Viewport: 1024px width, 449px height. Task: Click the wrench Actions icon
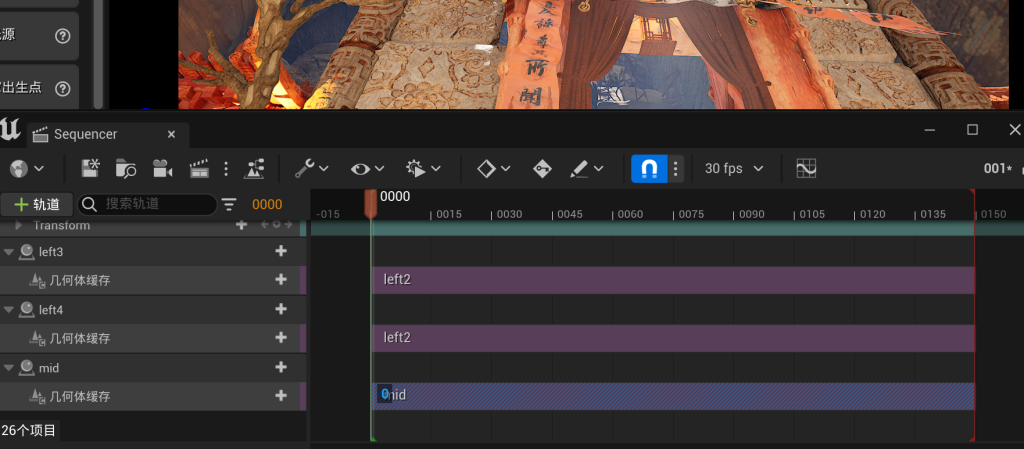tap(304, 168)
